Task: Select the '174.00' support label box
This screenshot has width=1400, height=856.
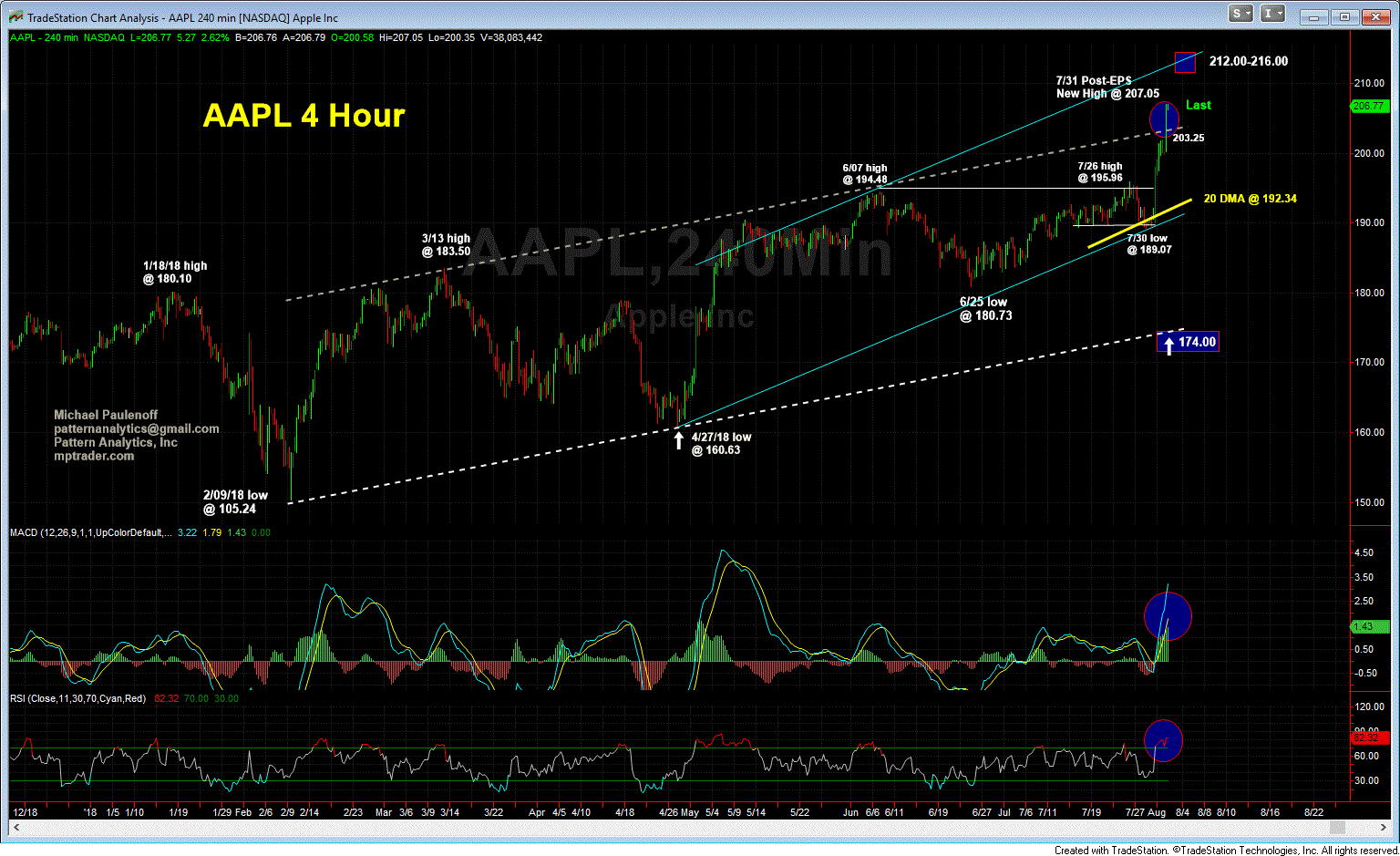Action: click(x=1188, y=342)
